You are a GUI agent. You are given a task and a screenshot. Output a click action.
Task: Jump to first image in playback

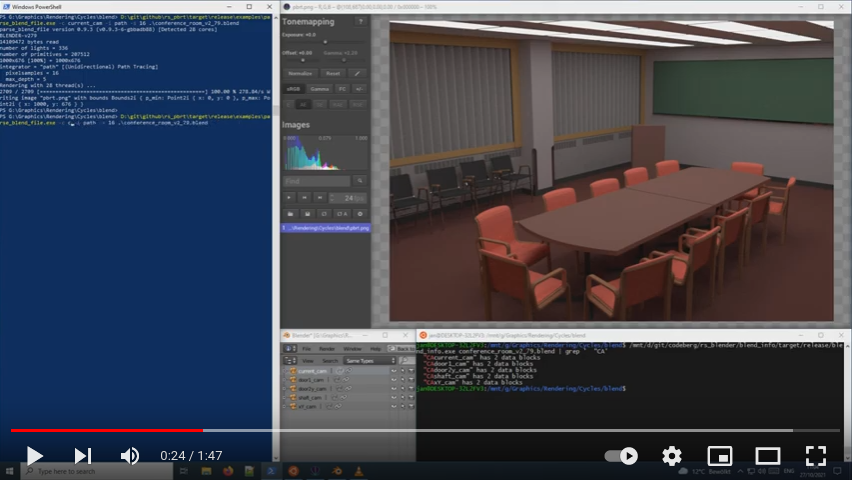(305, 198)
